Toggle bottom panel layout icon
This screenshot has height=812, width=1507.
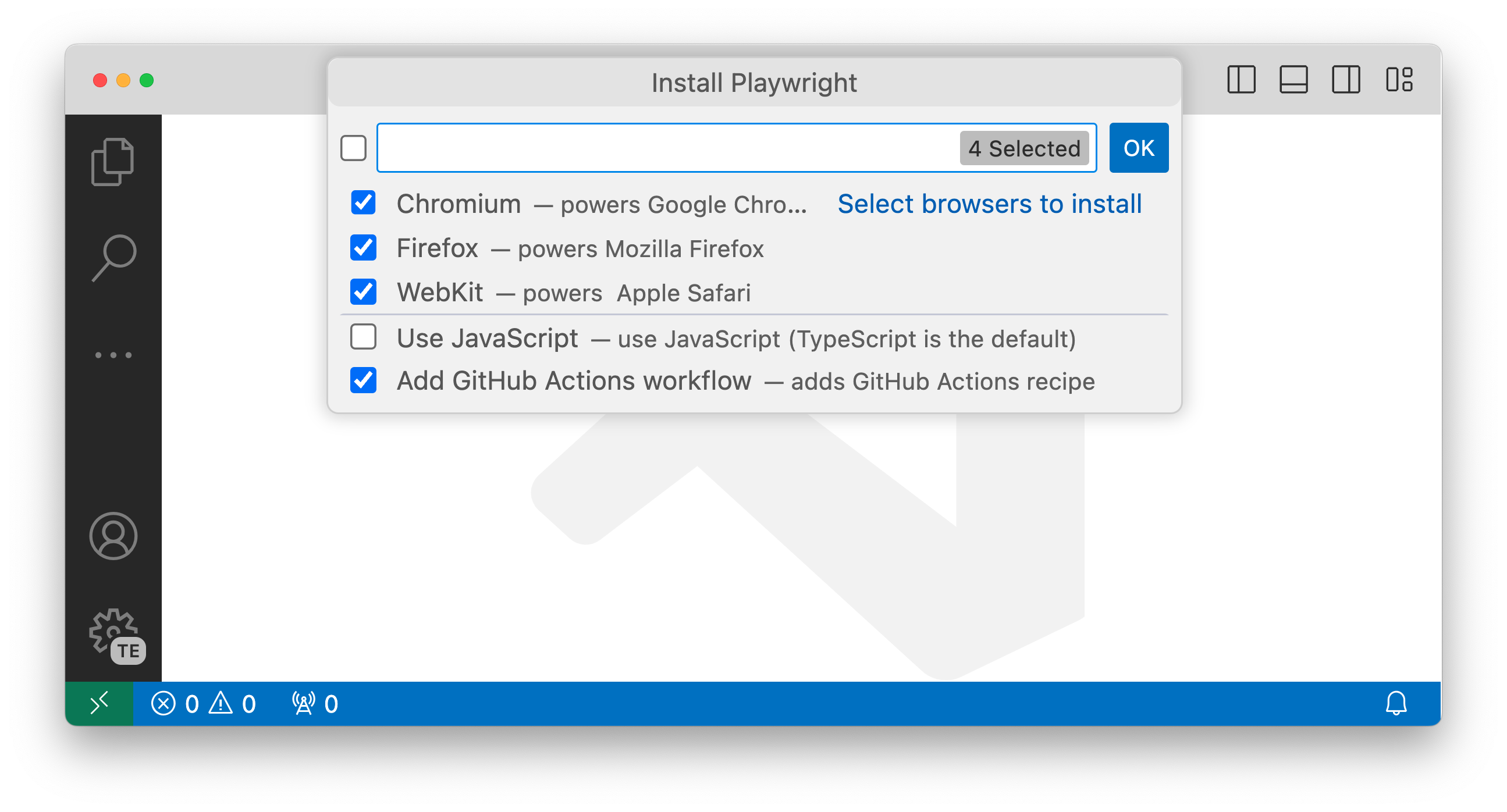[x=1293, y=80]
